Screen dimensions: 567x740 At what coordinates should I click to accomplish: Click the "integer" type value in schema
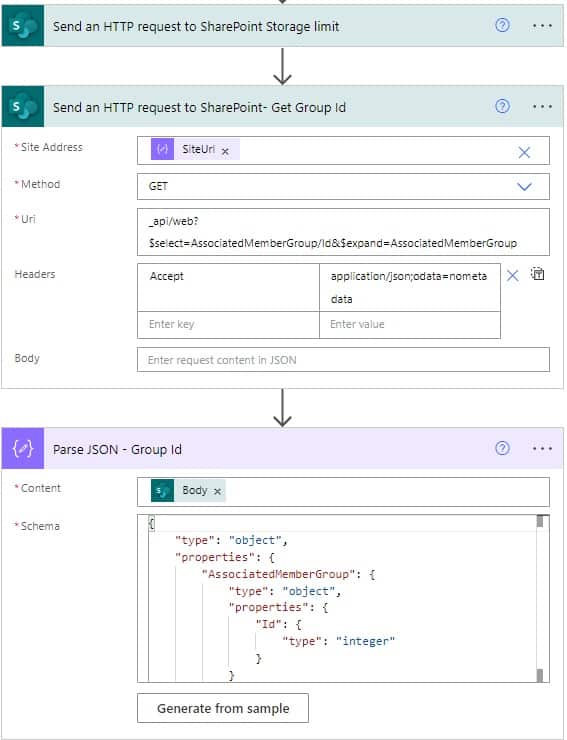coord(365,641)
